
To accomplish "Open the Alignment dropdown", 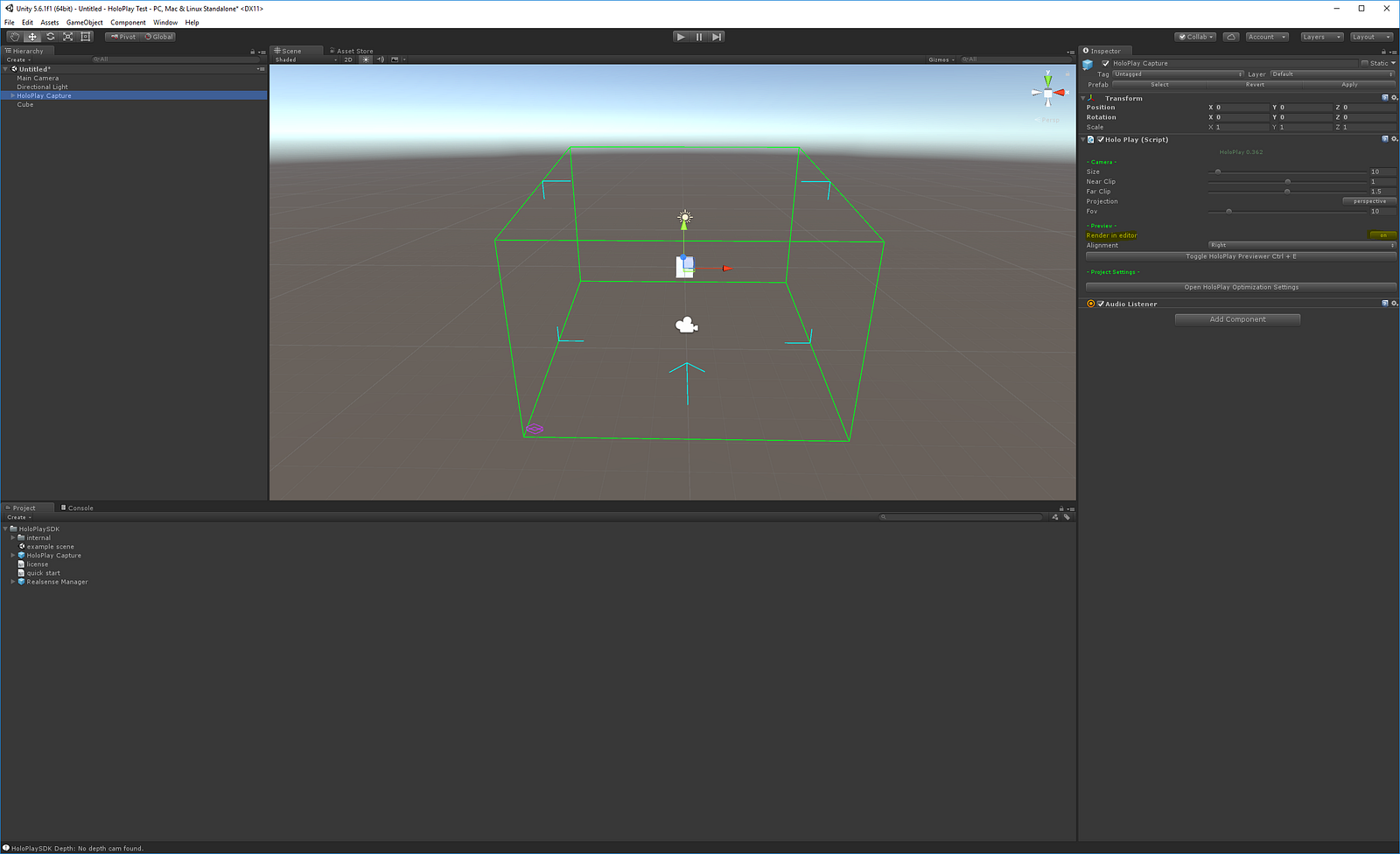I will 1302,245.
